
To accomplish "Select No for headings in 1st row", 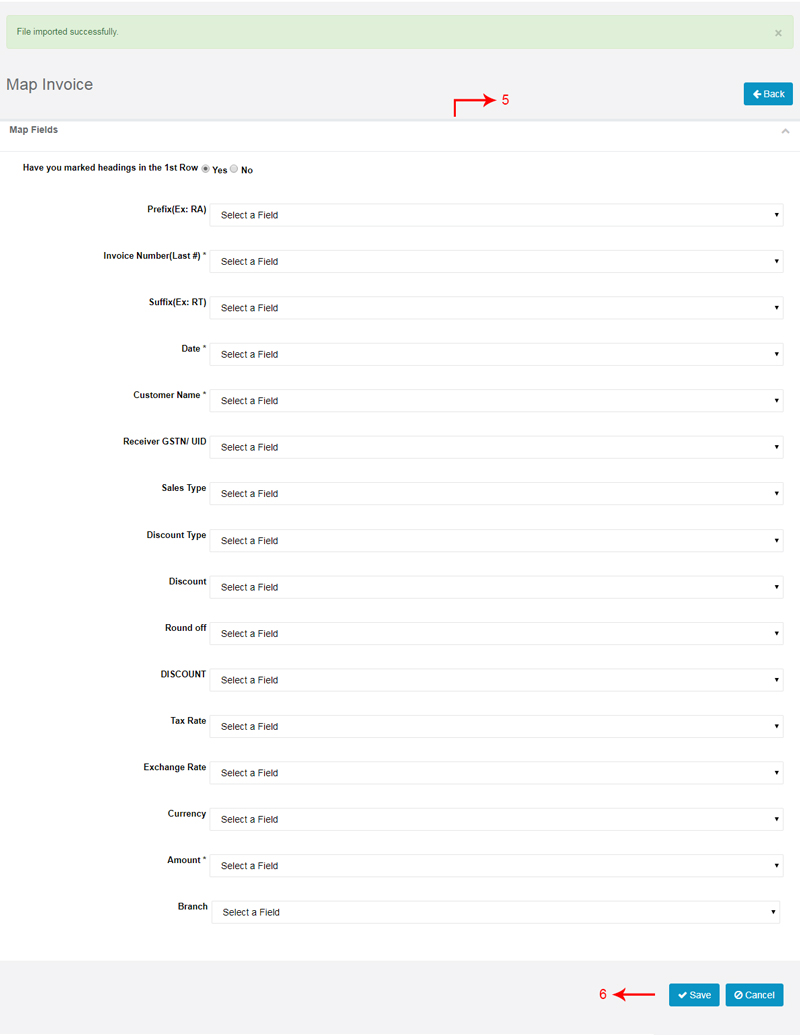I will coord(234,169).
